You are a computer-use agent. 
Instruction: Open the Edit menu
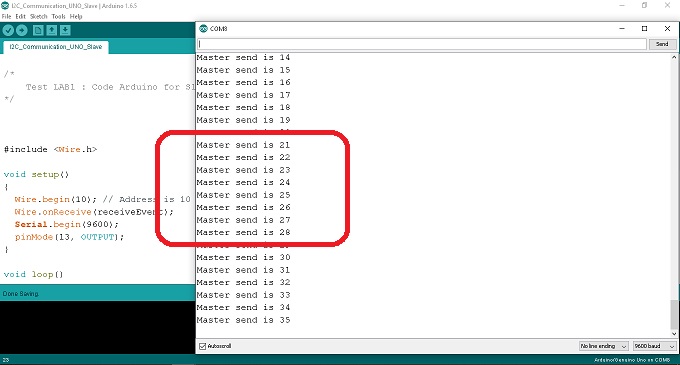coord(20,16)
